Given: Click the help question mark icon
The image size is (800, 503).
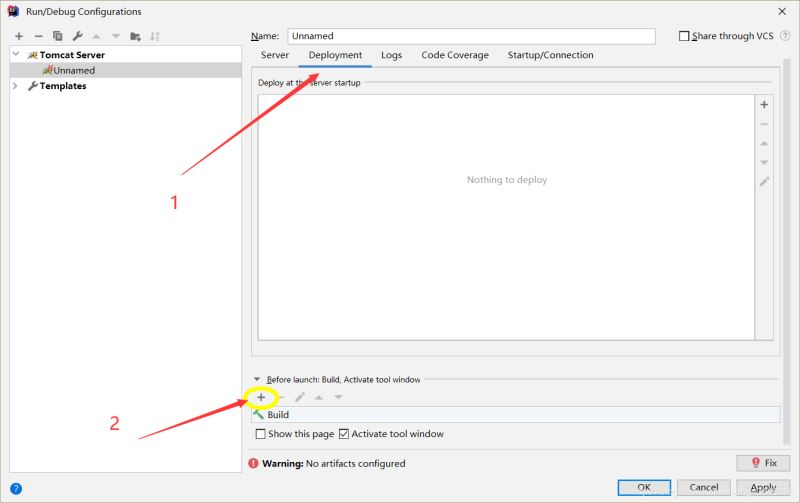Looking at the screenshot, I should coord(16,488).
